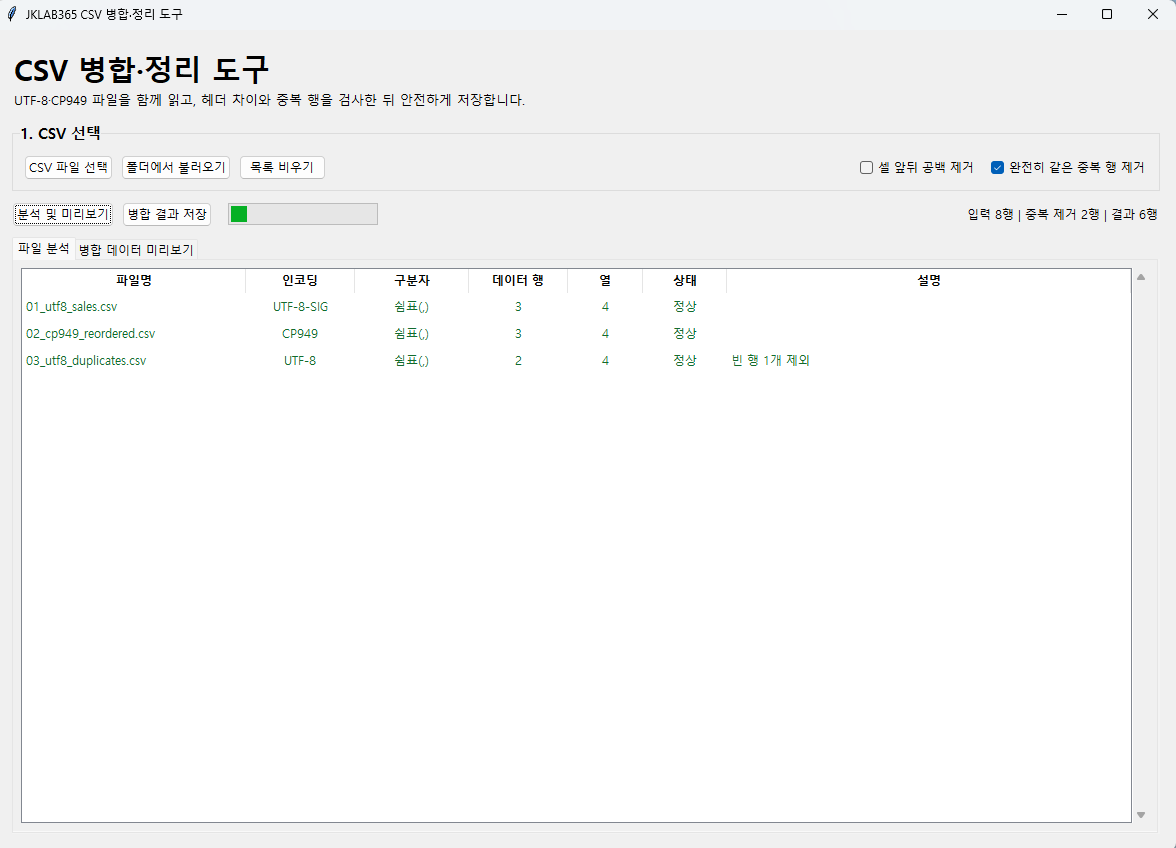The height and width of the screenshot is (848, 1176).
Task: Click scrollbar down arrow of file table
Action: [x=1141, y=815]
